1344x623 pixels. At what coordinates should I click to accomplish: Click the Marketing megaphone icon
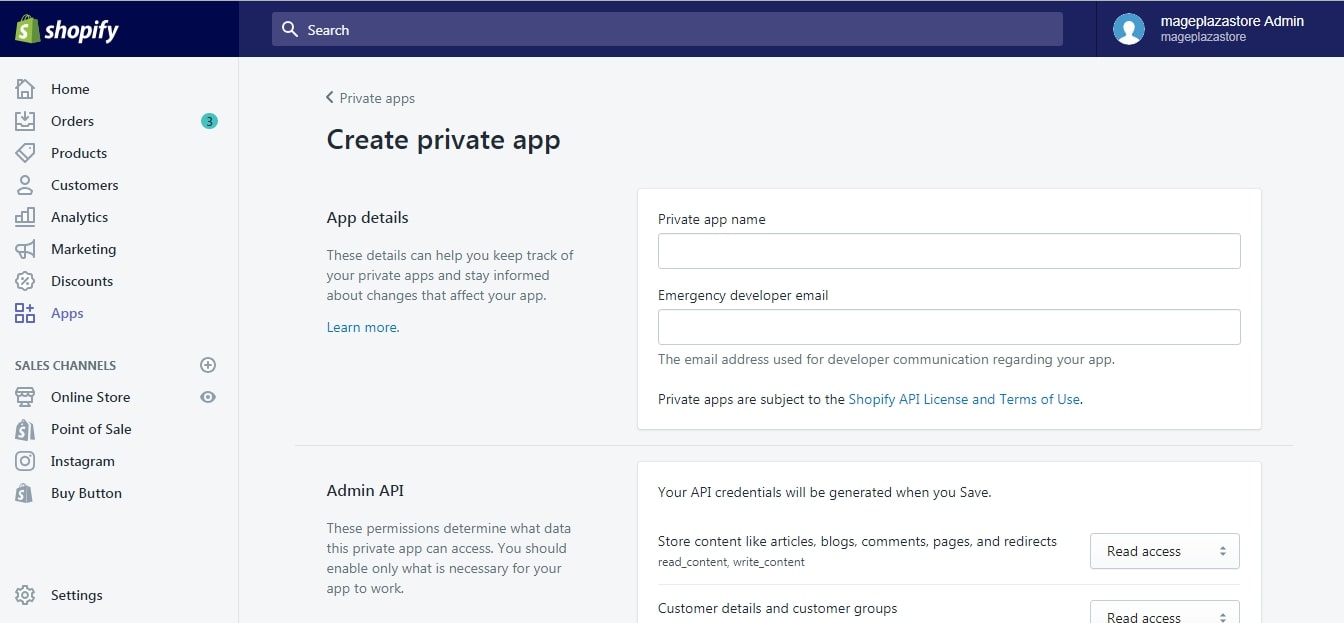click(x=25, y=249)
